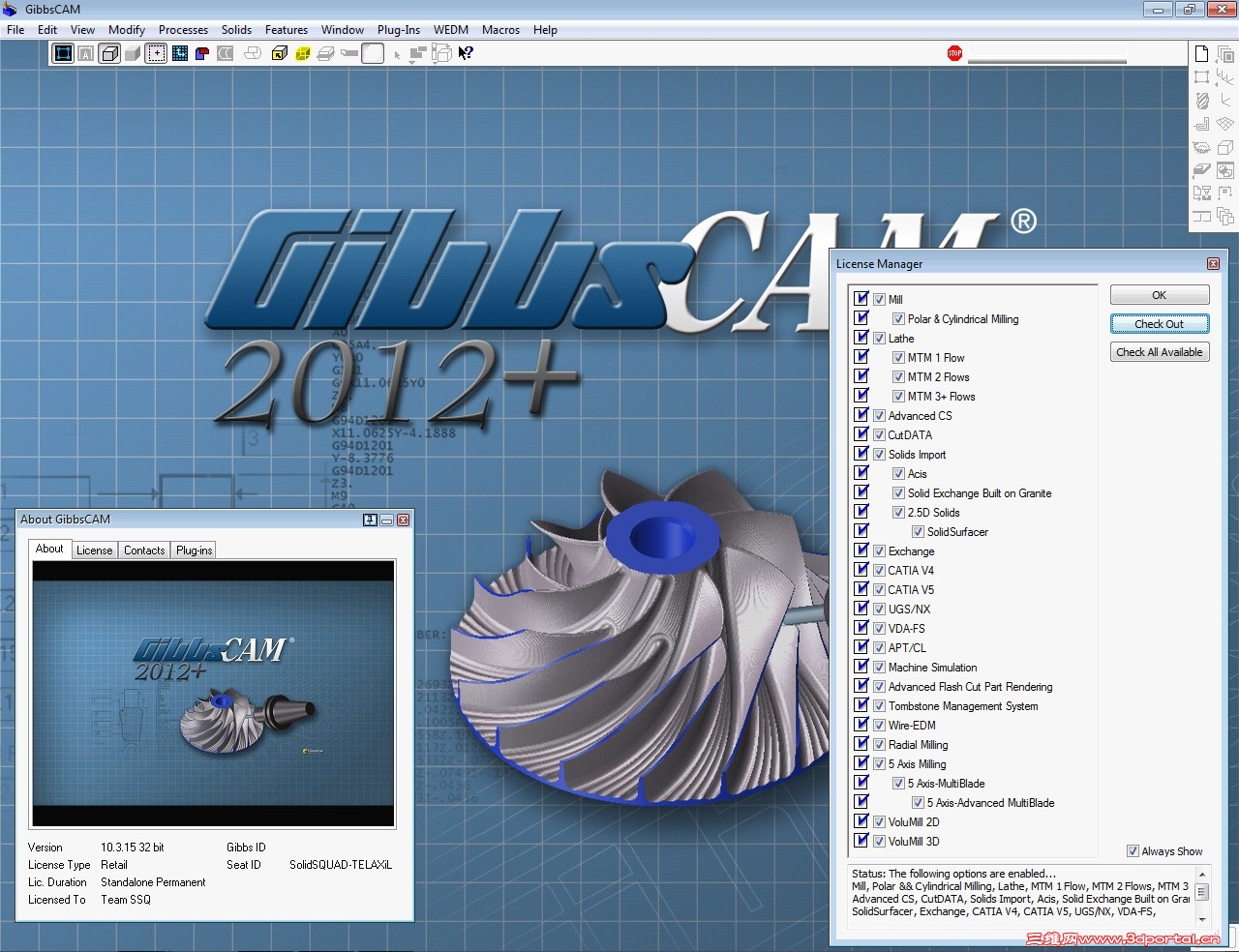Switch to Contacts tab in About GibbsCAM
Viewport: 1239px width, 952px height.
pos(144,550)
